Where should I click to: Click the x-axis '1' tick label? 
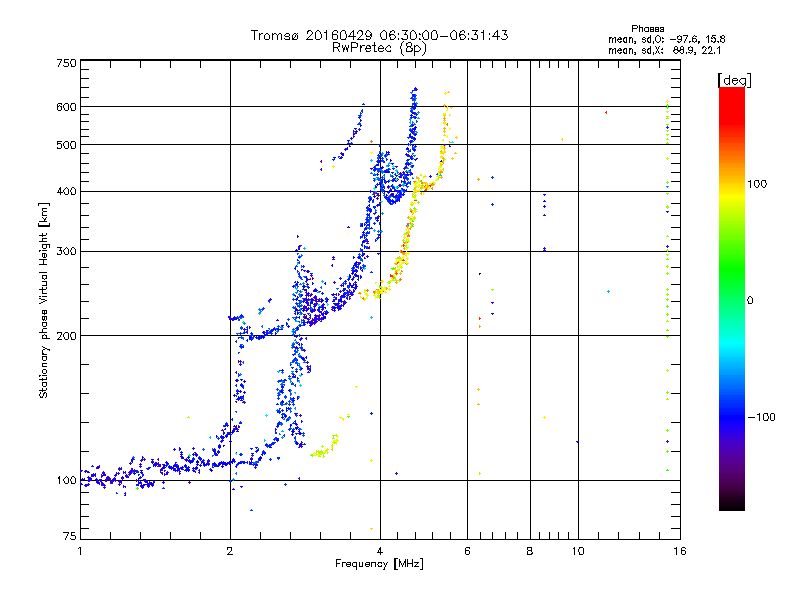coord(80,551)
